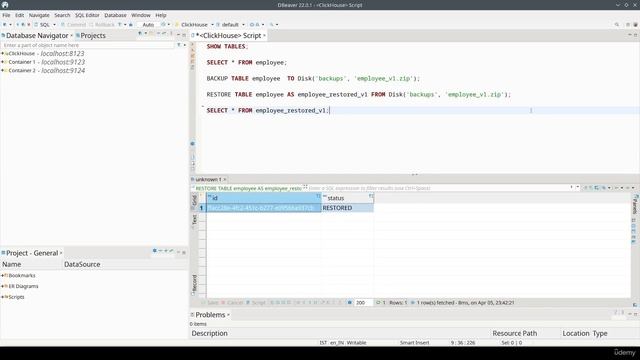Click Save in results toolbar
Screen dimensions: 640x360
[x=209, y=303]
